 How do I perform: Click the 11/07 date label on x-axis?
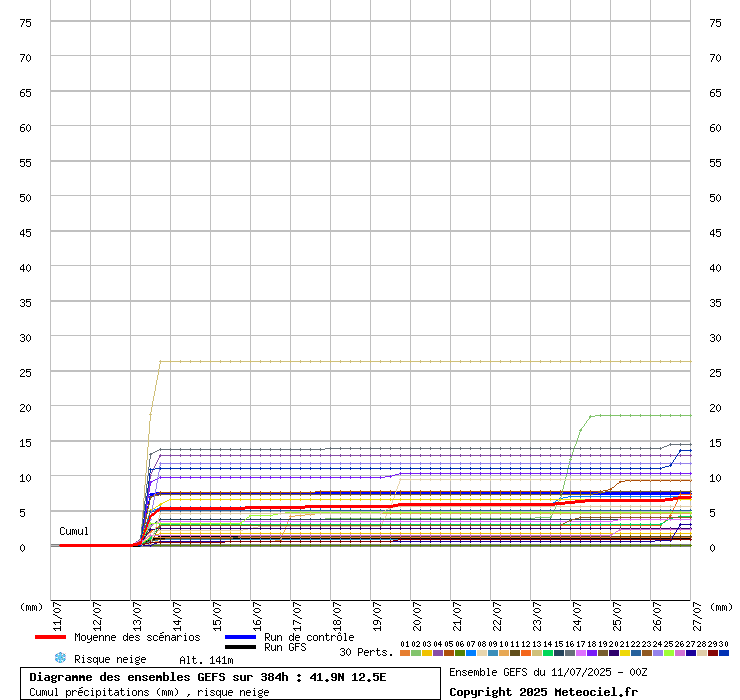click(x=57, y=616)
